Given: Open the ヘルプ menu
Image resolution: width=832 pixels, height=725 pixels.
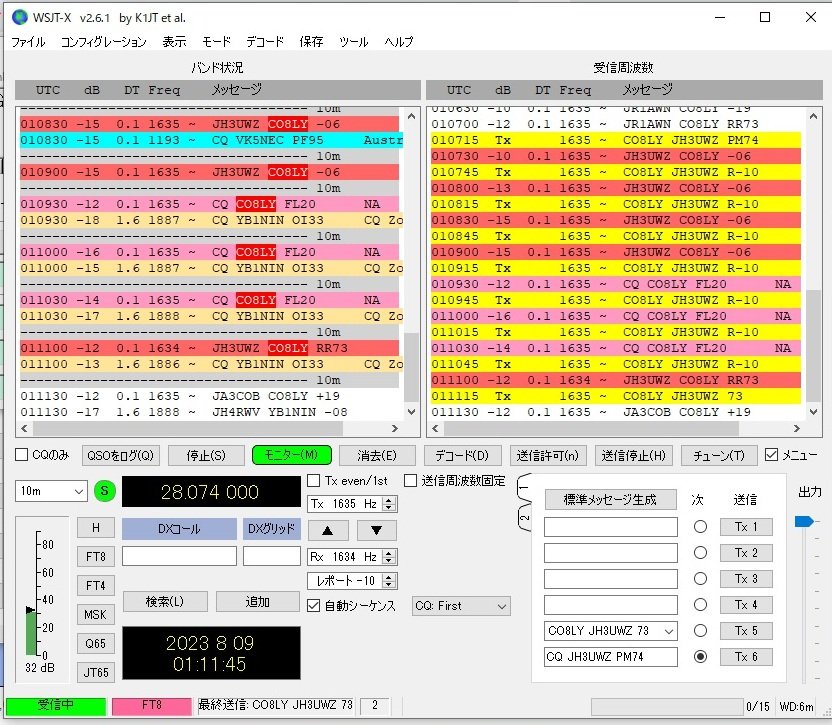Looking at the screenshot, I should pos(398,41).
